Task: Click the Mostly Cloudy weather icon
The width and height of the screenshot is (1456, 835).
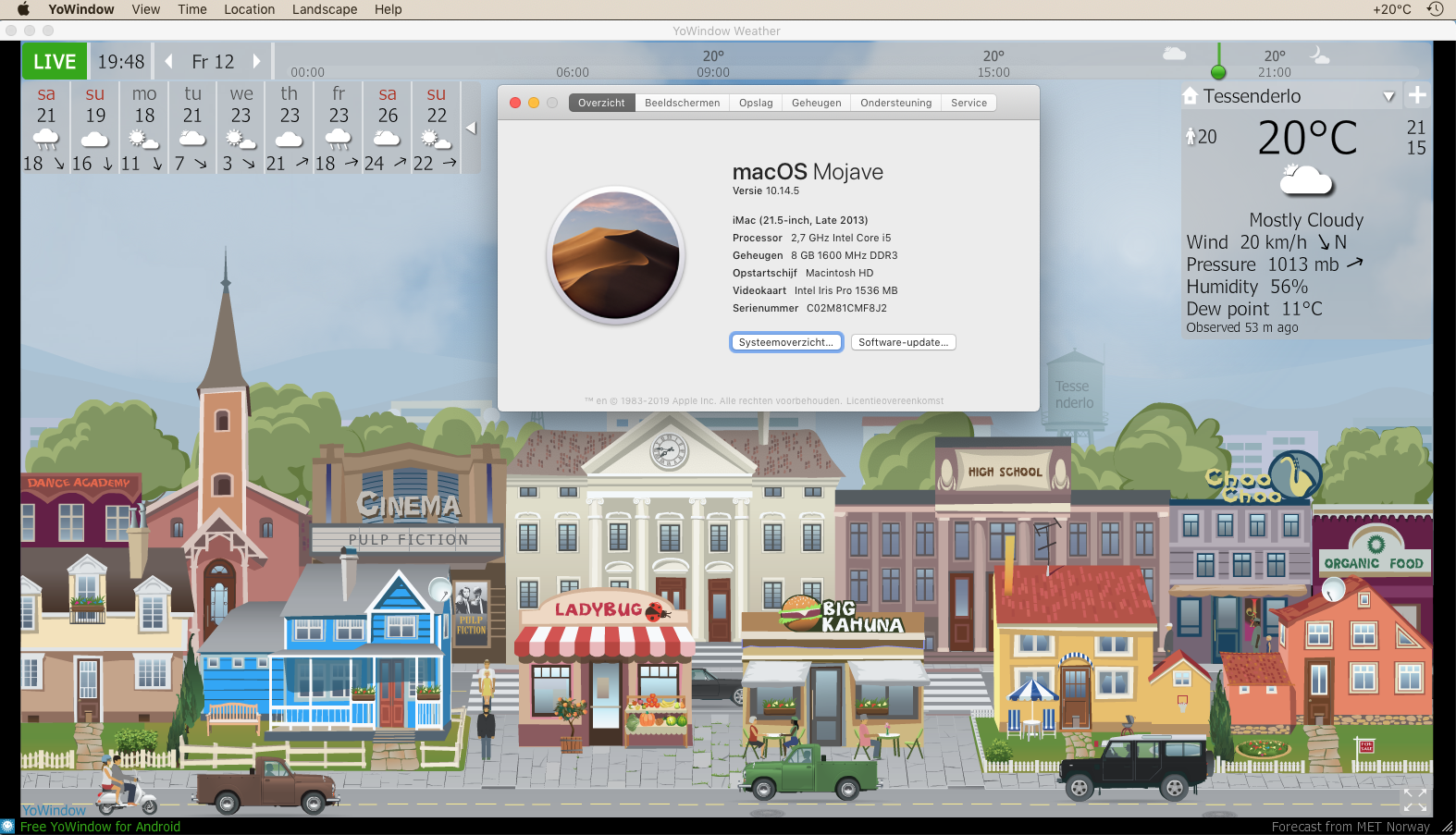Action: (x=1306, y=180)
